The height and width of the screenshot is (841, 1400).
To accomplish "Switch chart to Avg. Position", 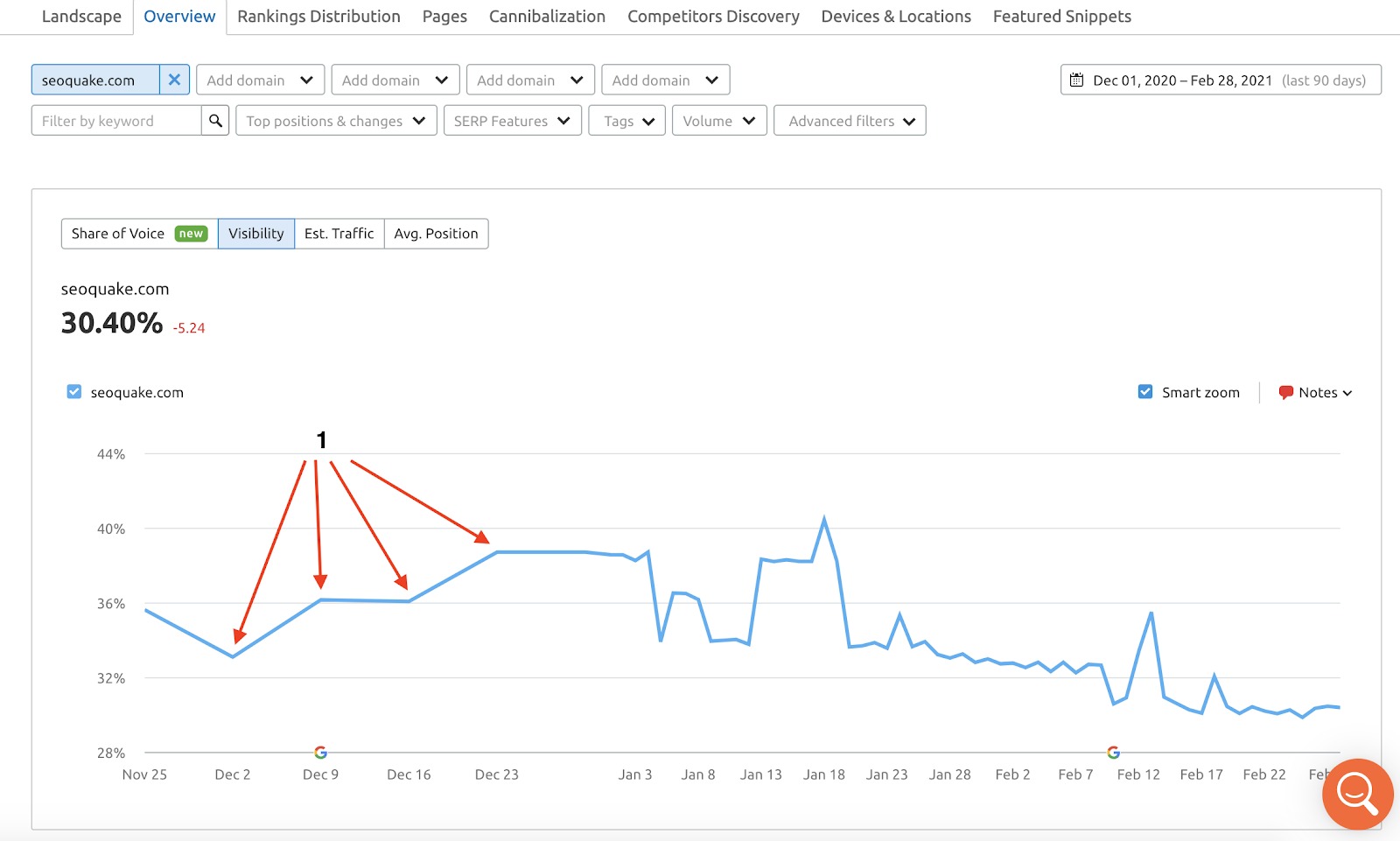I will coord(436,234).
